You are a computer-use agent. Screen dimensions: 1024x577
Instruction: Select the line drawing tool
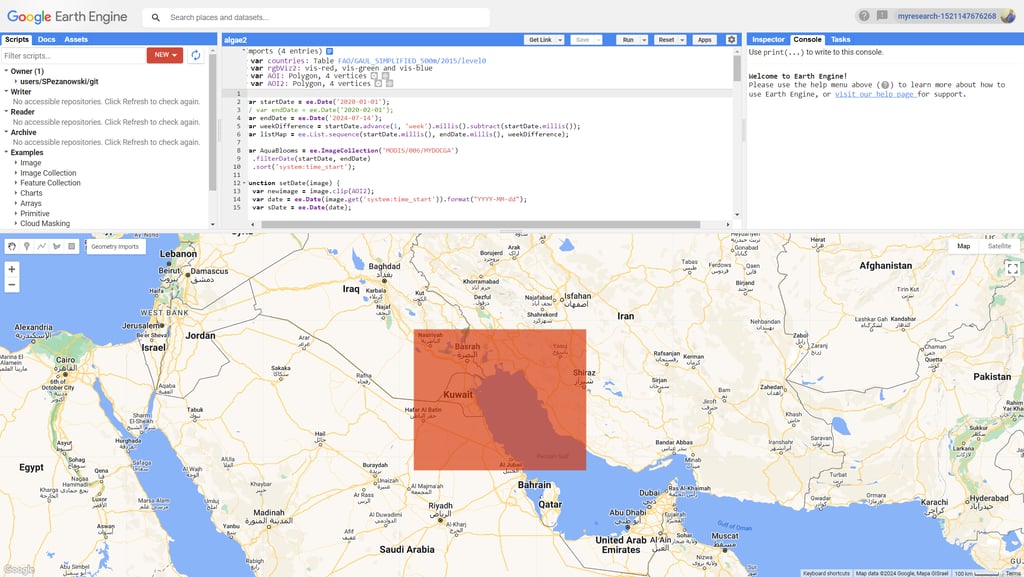(x=41, y=246)
